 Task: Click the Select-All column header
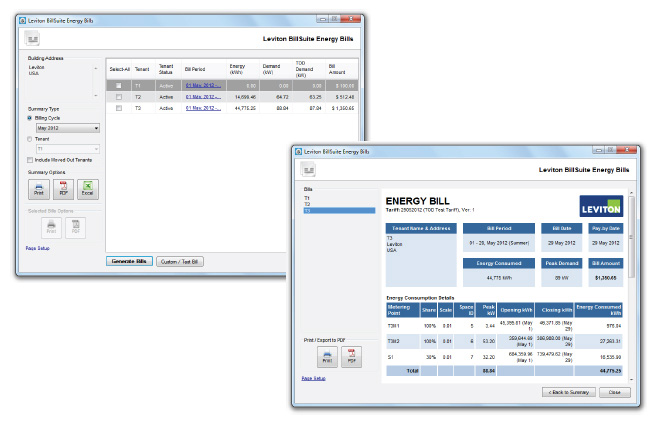pos(120,69)
